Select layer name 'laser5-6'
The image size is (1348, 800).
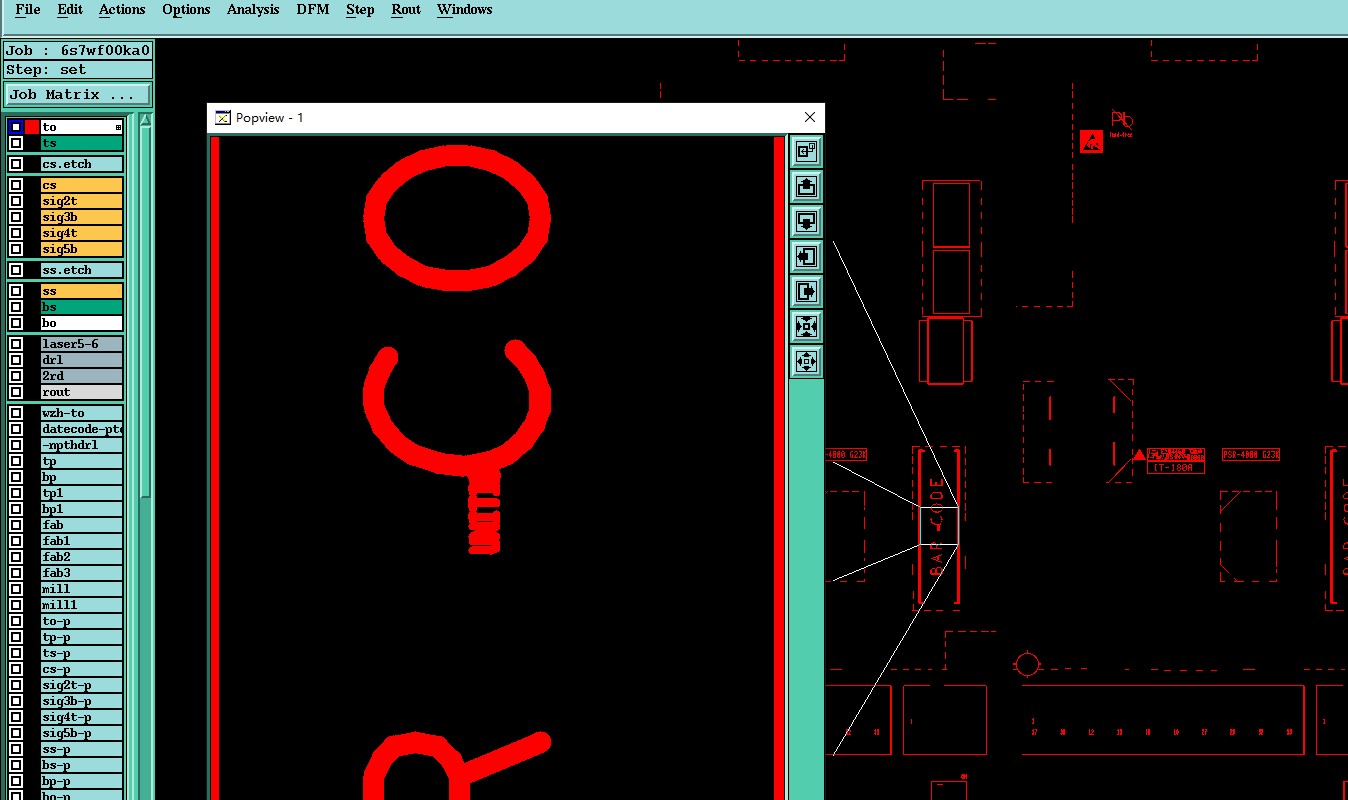(x=81, y=344)
